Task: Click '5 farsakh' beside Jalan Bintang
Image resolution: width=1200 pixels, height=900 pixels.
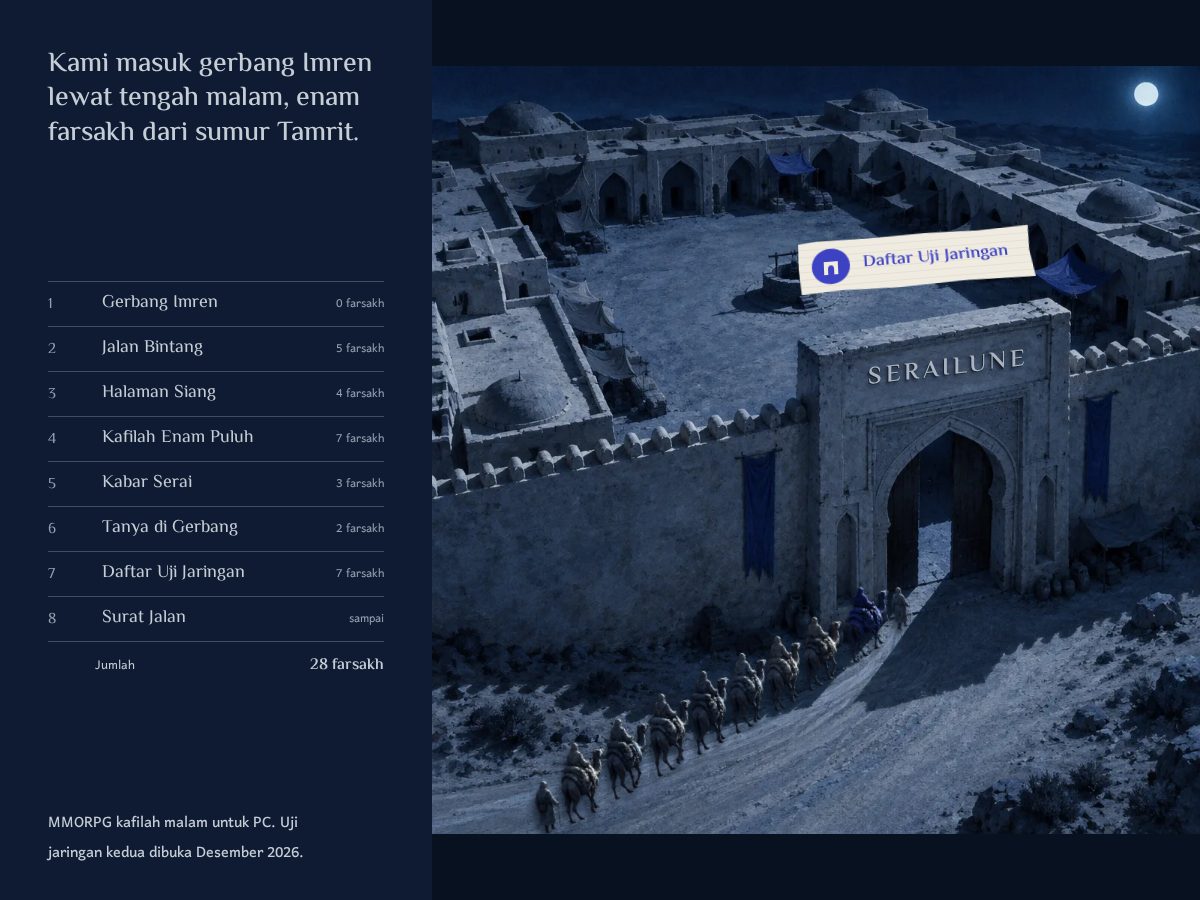Action: click(360, 348)
